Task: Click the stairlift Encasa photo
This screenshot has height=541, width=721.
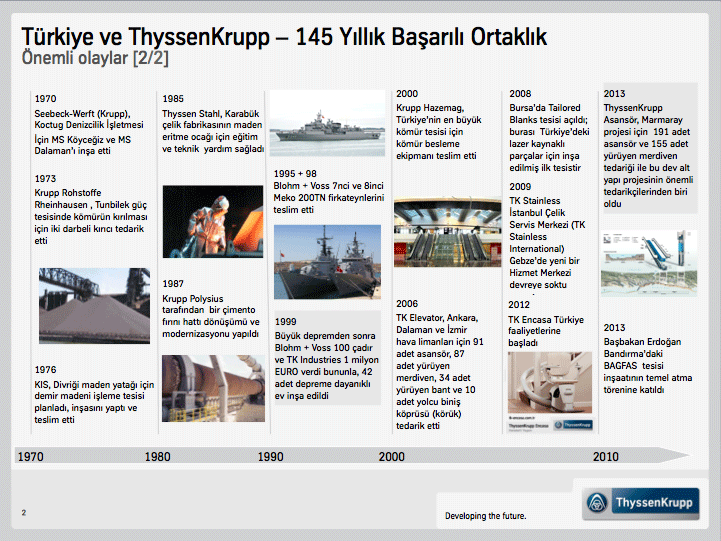Action: pos(550,382)
